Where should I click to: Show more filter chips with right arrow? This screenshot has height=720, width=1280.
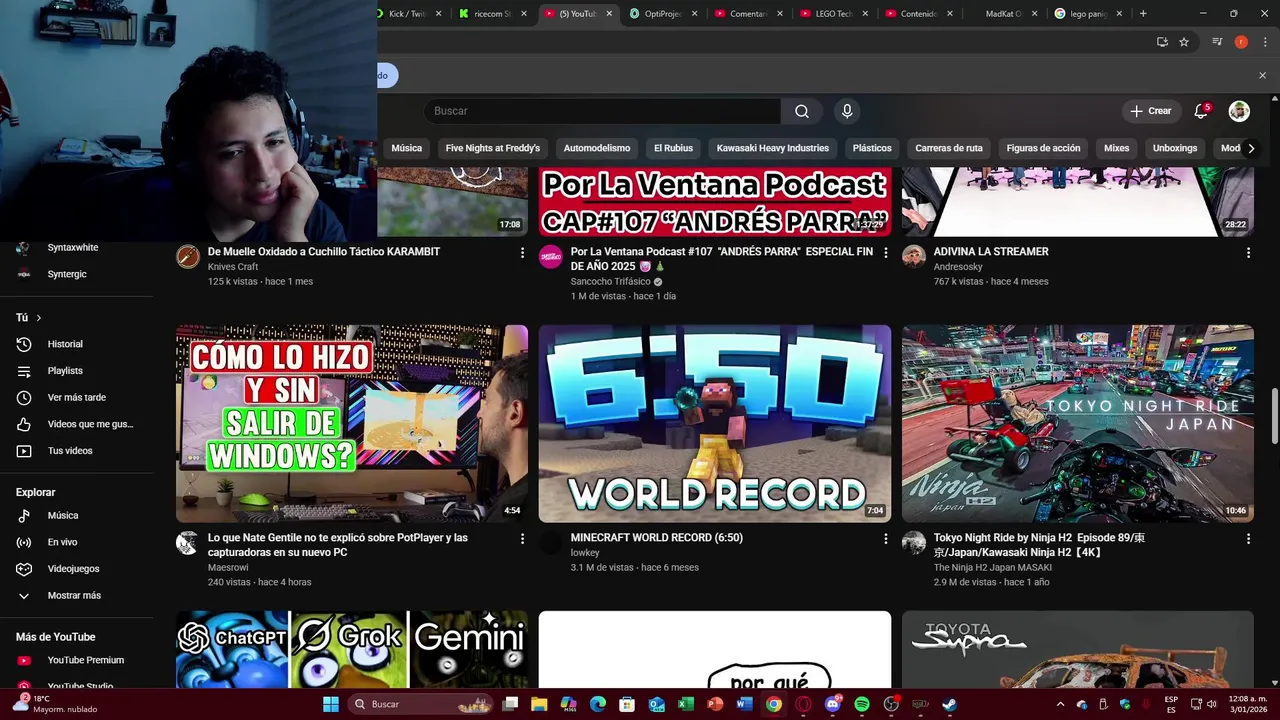click(x=1250, y=148)
